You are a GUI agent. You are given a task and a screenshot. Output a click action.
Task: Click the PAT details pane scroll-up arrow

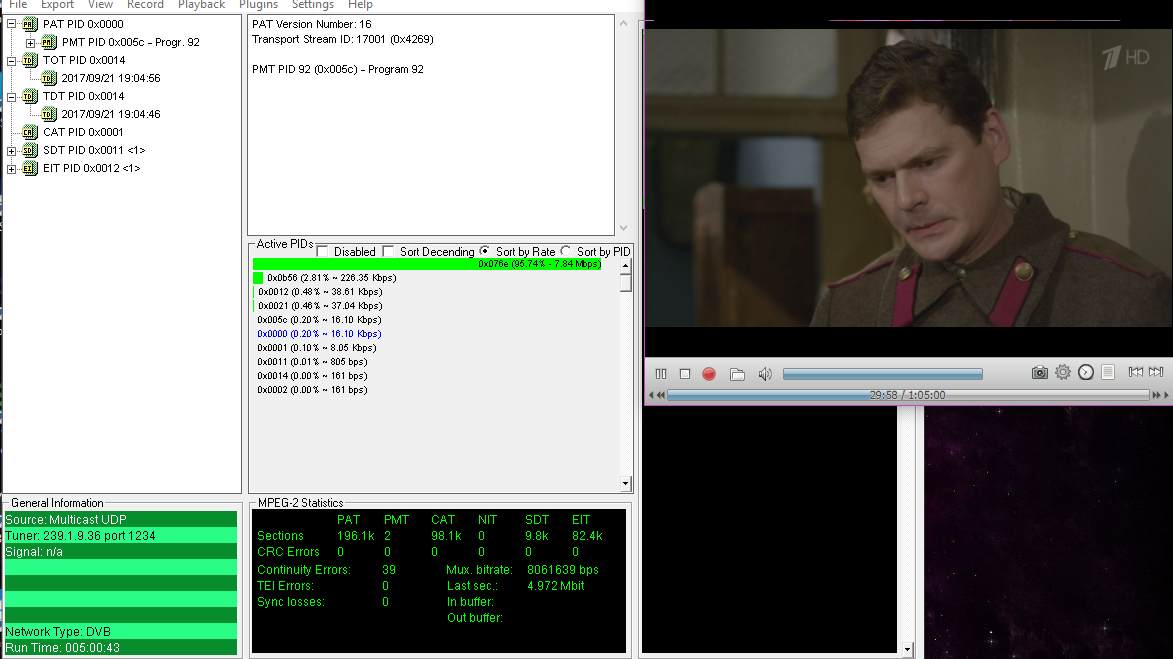coord(623,23)
